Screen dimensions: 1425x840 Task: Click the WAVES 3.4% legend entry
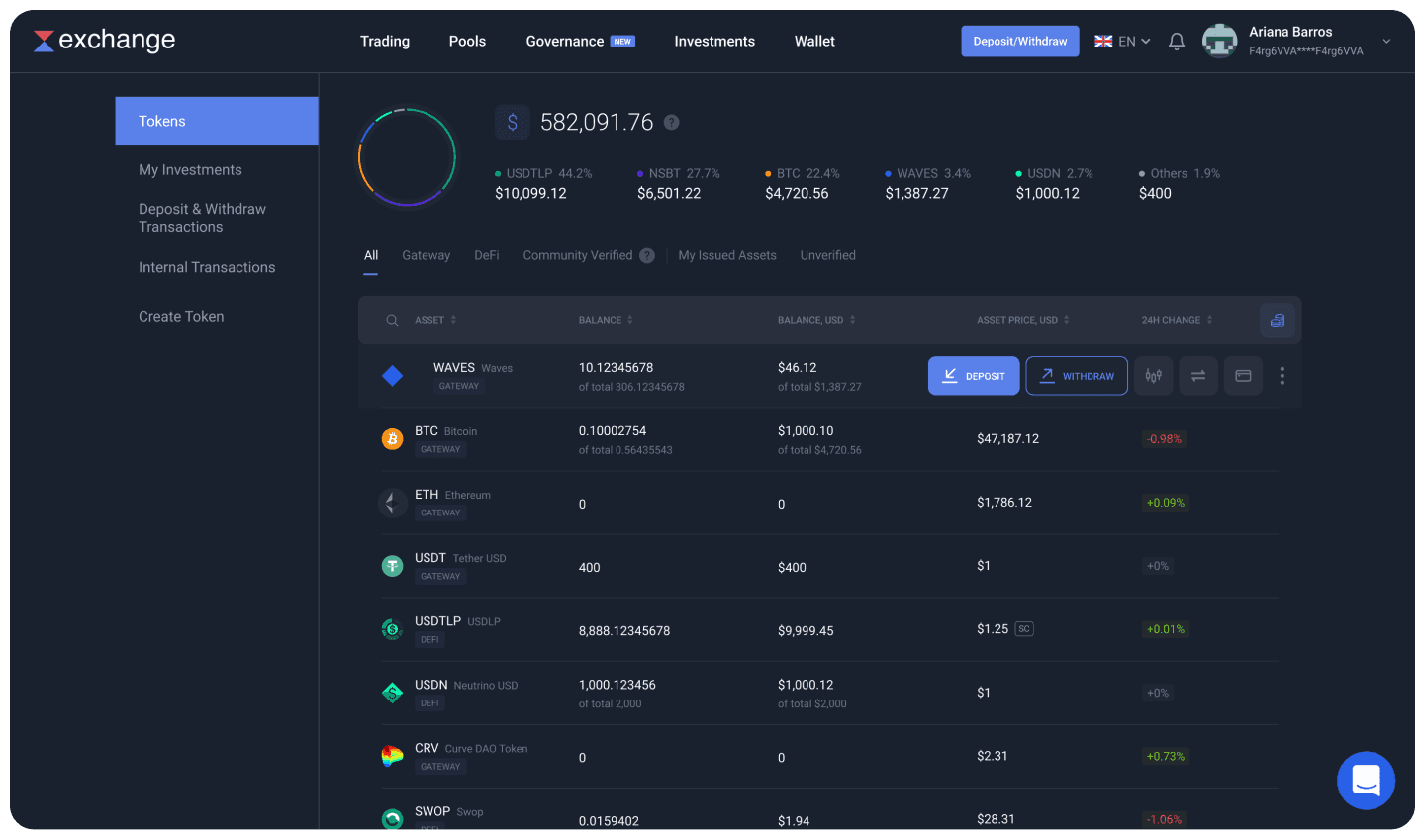928,183
